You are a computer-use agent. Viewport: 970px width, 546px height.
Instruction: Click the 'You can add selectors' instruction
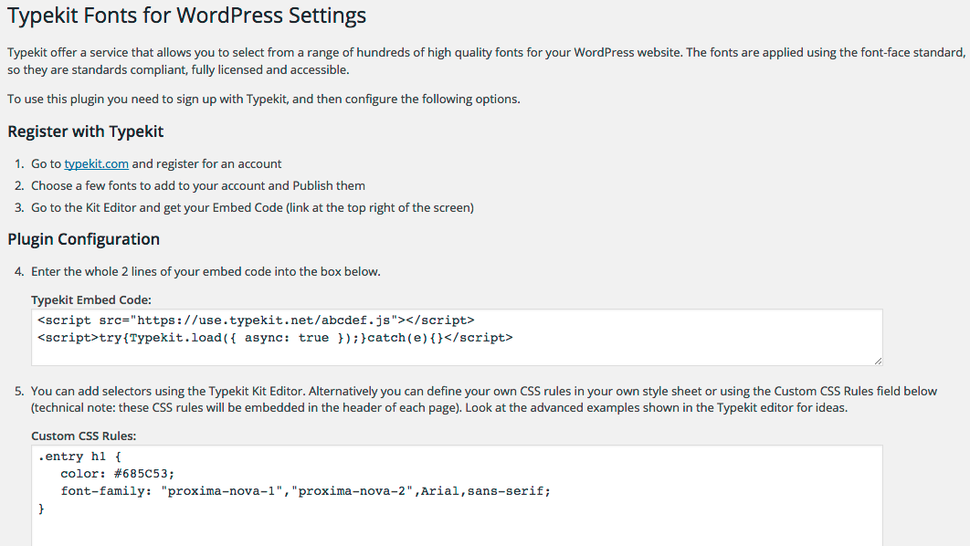(484, 399)
